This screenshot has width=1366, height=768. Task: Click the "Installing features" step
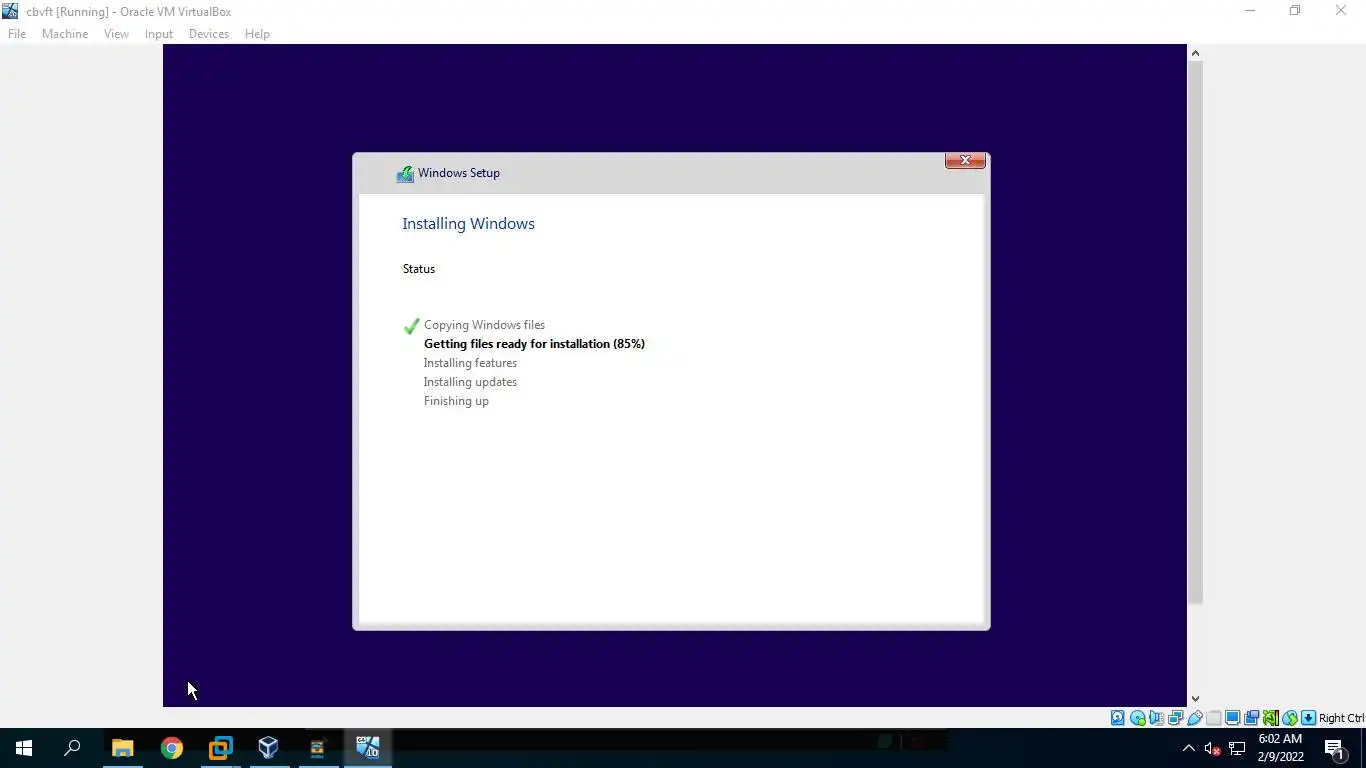coord(470,363)
